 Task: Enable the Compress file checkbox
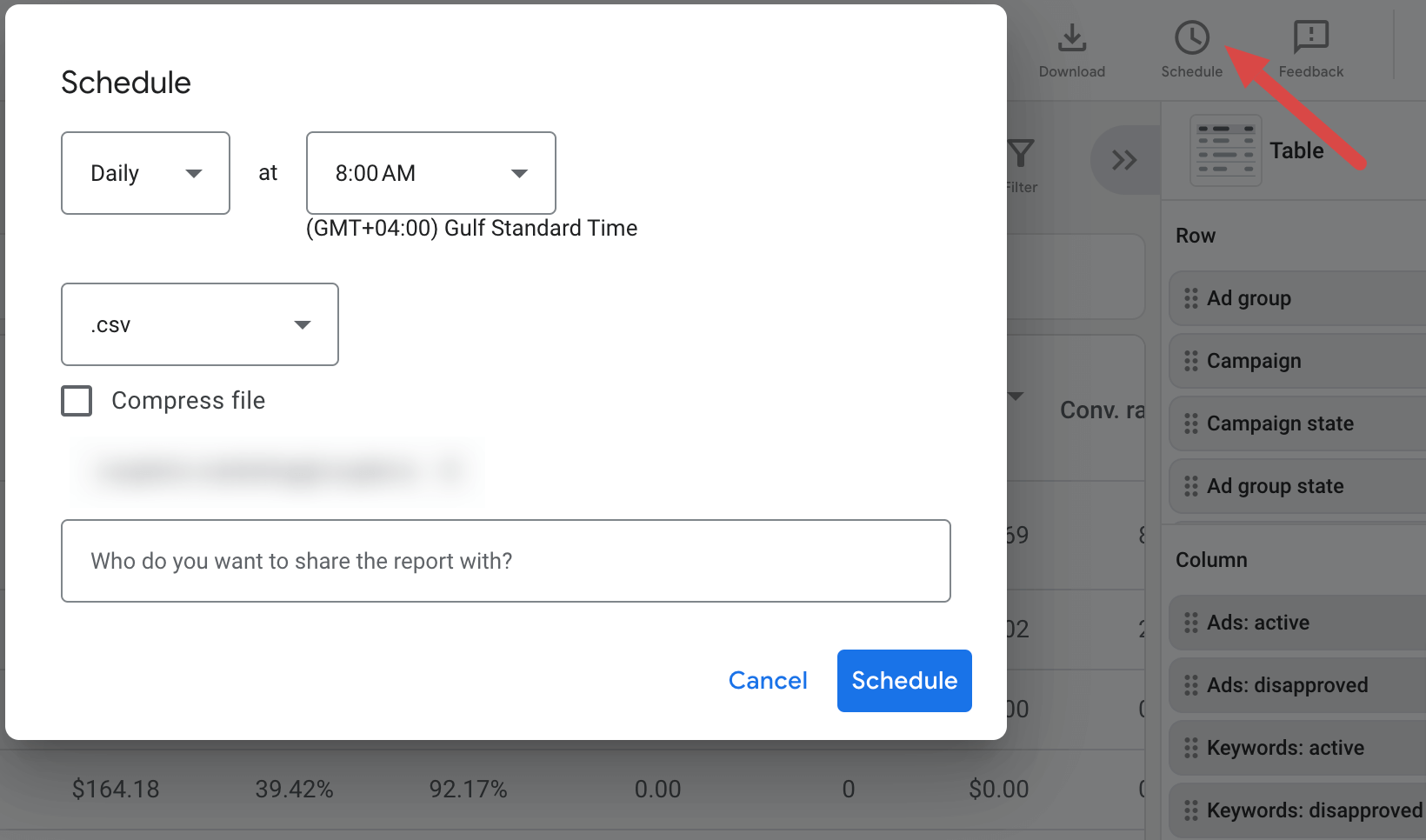click(77, 401)
